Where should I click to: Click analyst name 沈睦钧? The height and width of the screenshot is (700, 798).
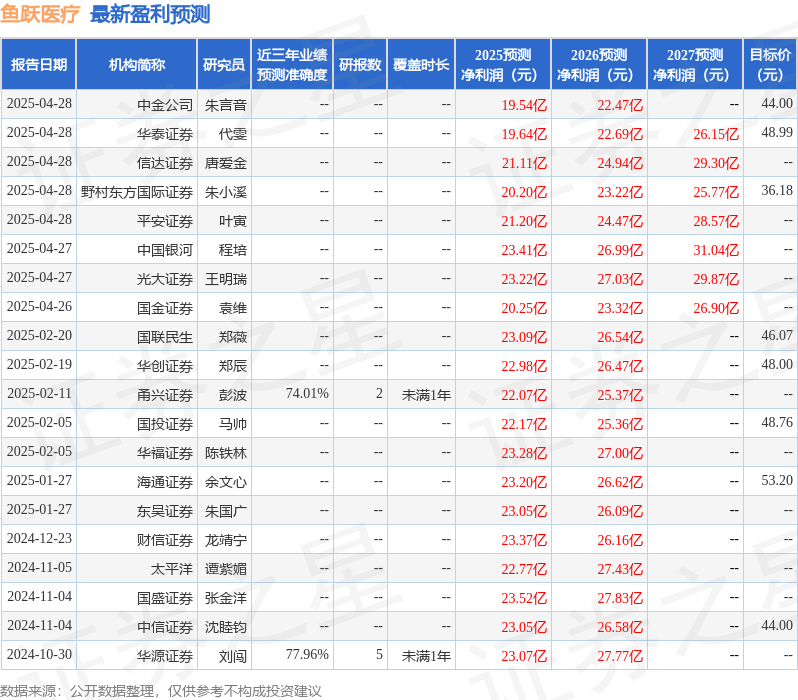(x=225, y=627)
